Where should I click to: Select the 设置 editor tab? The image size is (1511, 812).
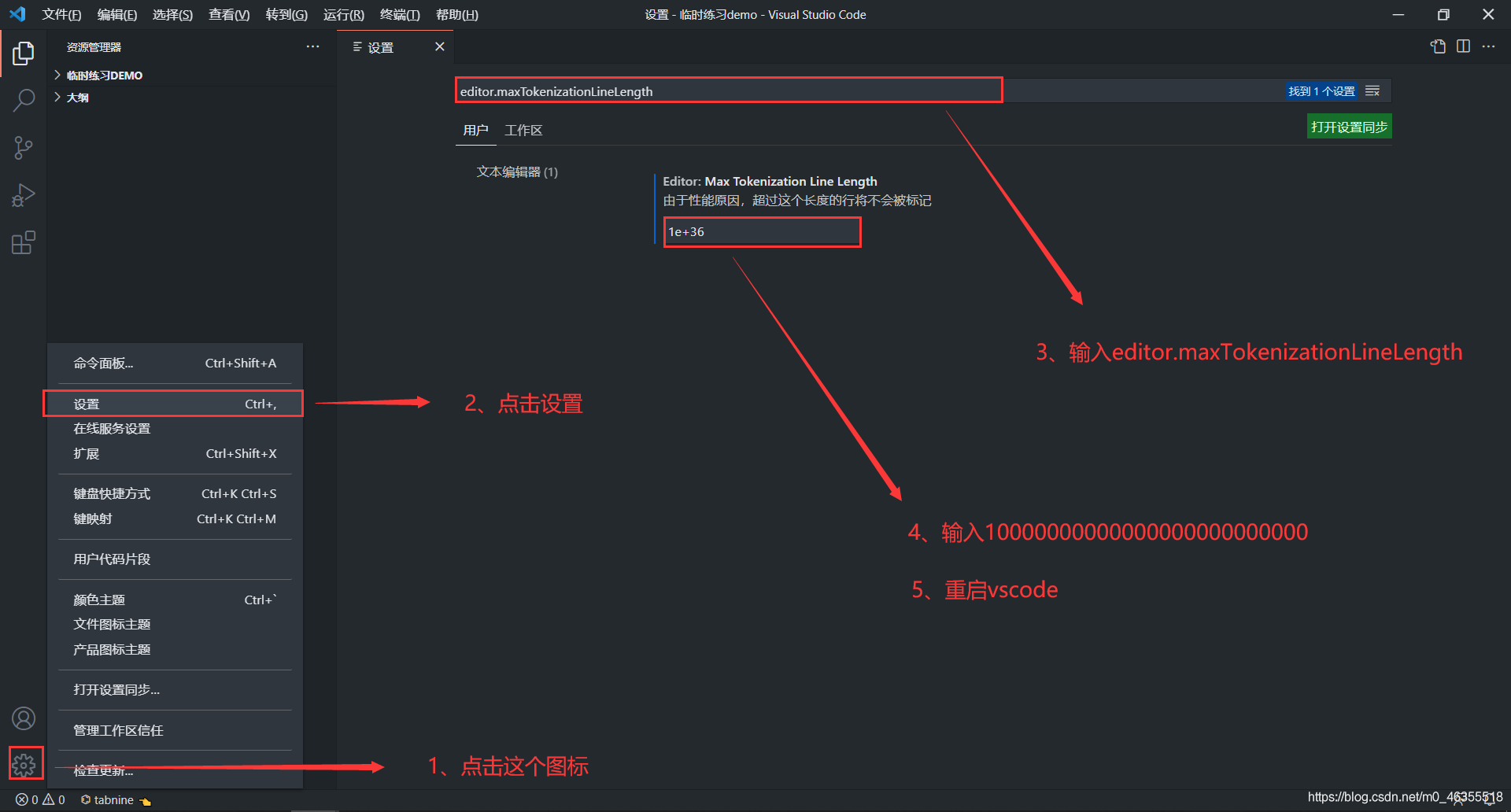pyautogui.click(x=396, y=47)
